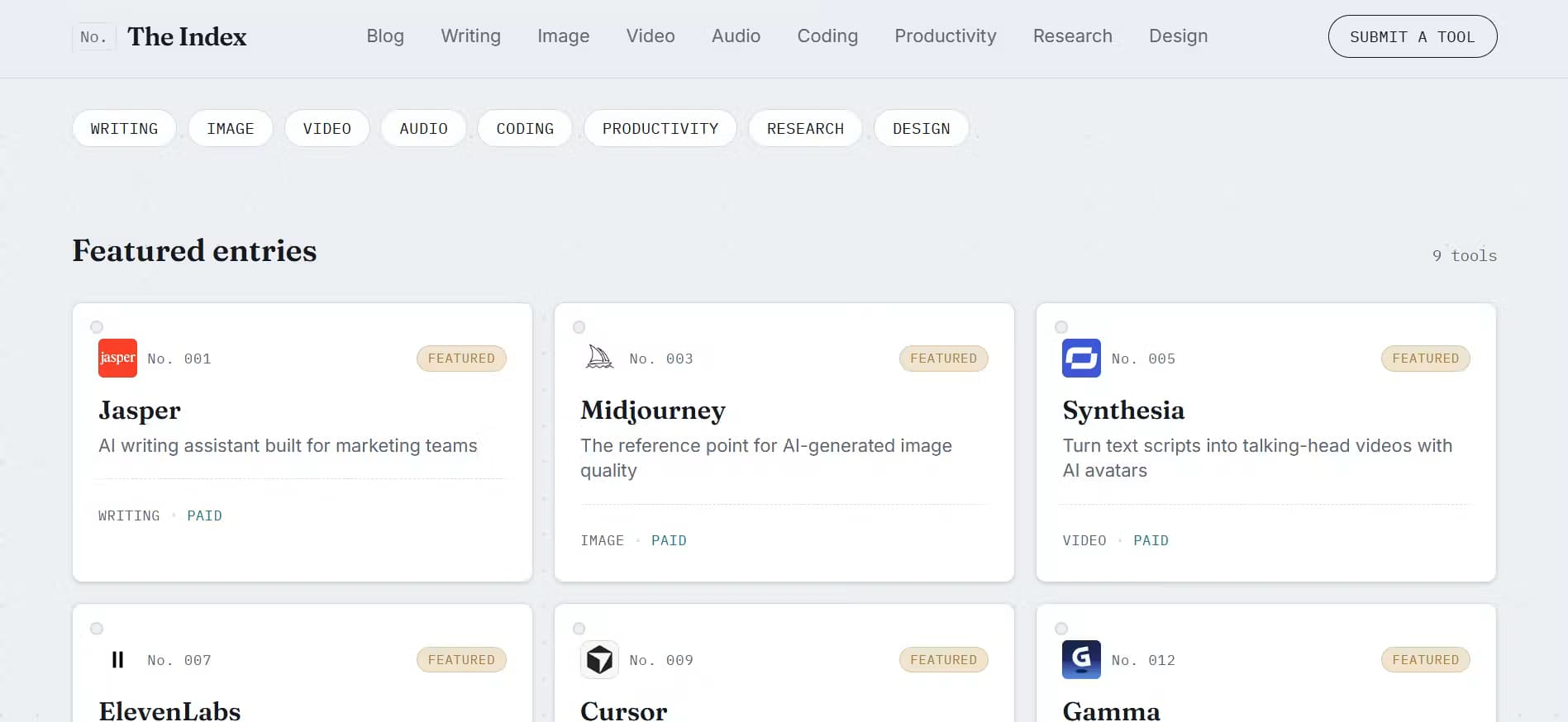Click the Cursor cube logo icon

[x=600, y=660]
